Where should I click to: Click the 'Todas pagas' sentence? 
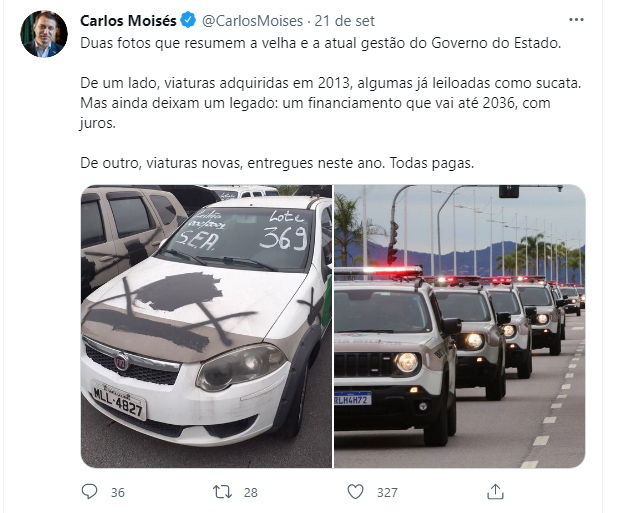[x=432, y=163]
